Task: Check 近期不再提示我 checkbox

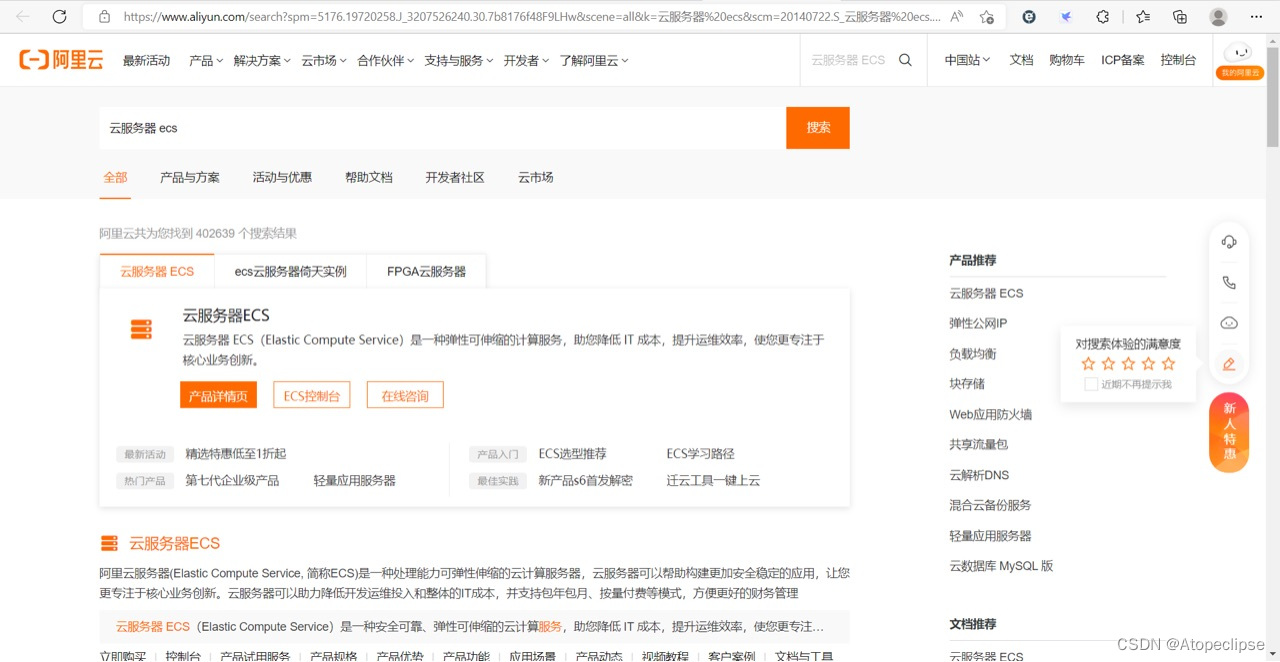Action: [x=1091, y=384]
